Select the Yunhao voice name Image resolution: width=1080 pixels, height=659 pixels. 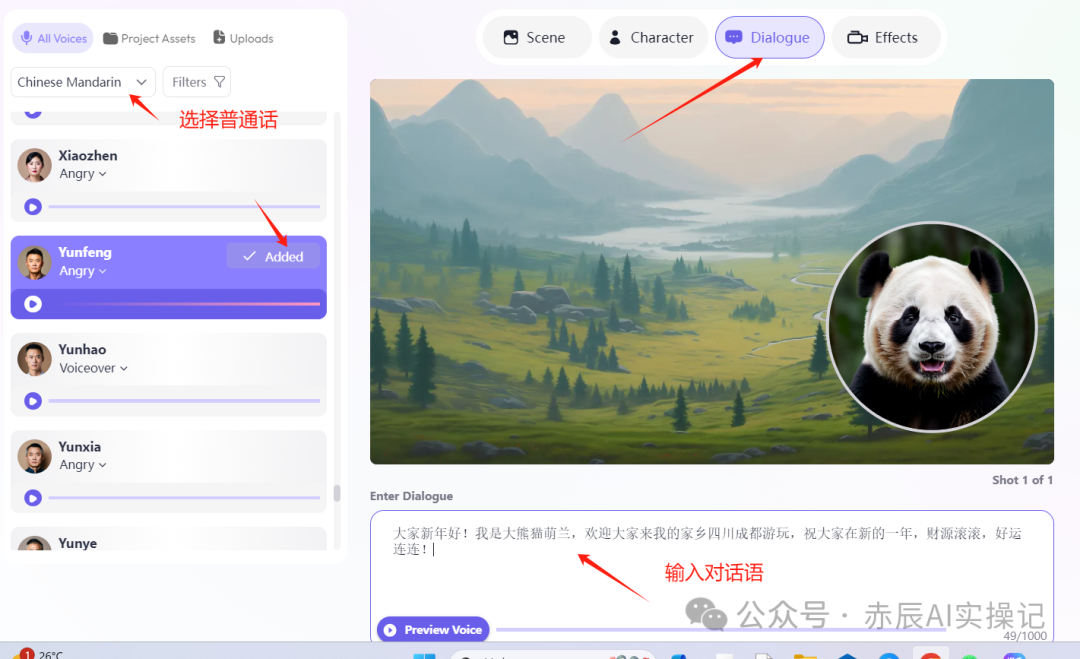[x=82, y=349]
